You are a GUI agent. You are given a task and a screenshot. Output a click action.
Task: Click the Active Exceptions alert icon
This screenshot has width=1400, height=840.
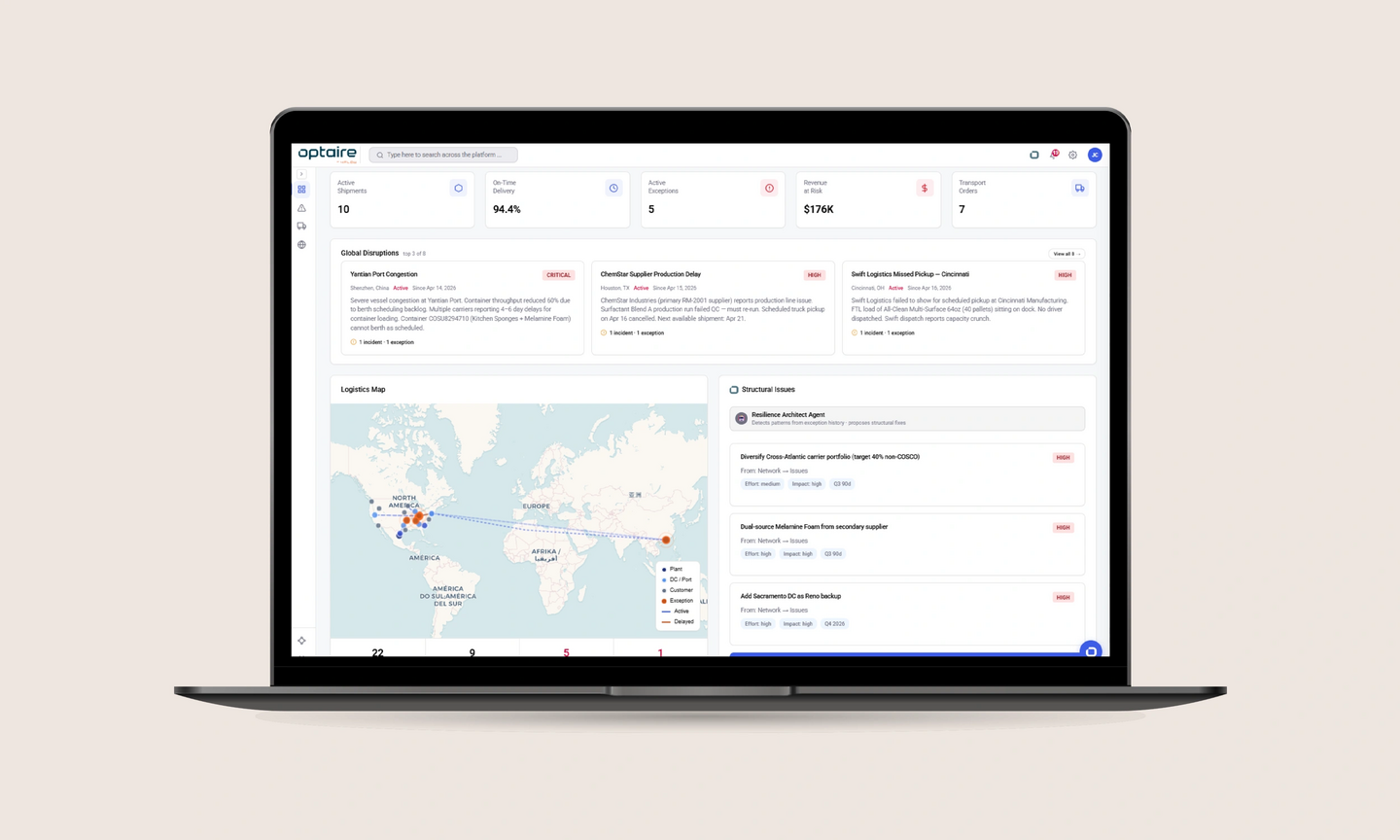[769, 188]
